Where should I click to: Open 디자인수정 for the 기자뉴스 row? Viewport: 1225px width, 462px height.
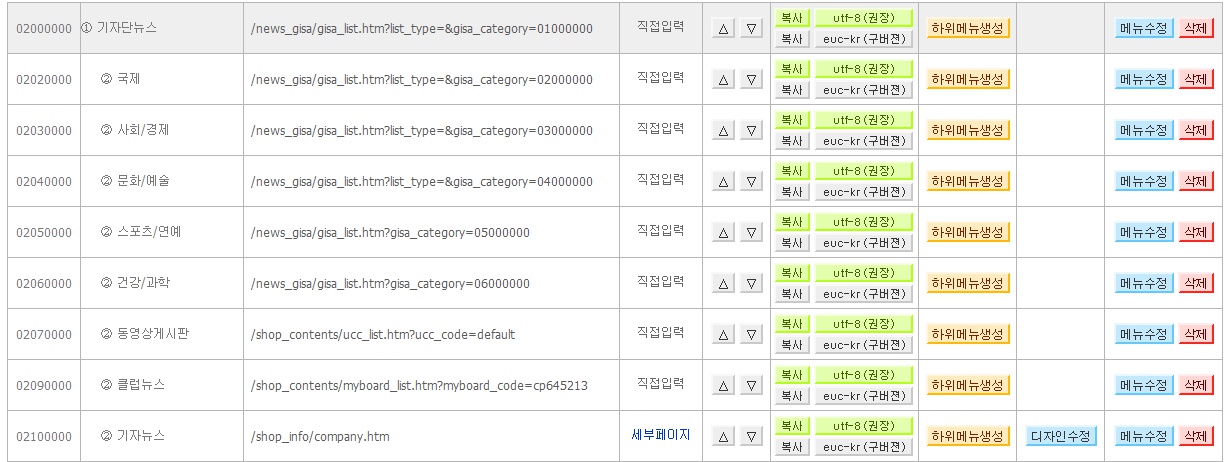(1061, 436)
